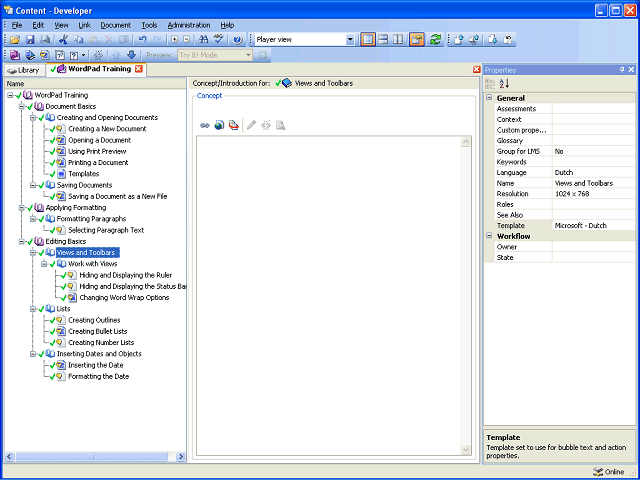Collapse the Workflow properties section
Image resolution: width=640 pixels, height=480 pixels.
pos(489,236)
